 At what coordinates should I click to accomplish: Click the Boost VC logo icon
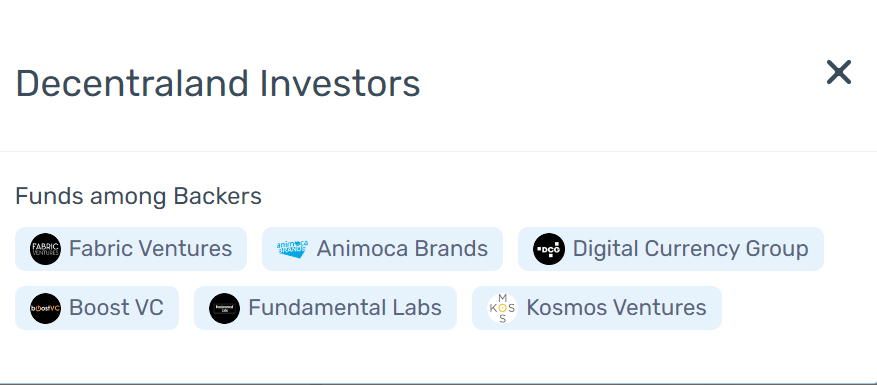45,308
